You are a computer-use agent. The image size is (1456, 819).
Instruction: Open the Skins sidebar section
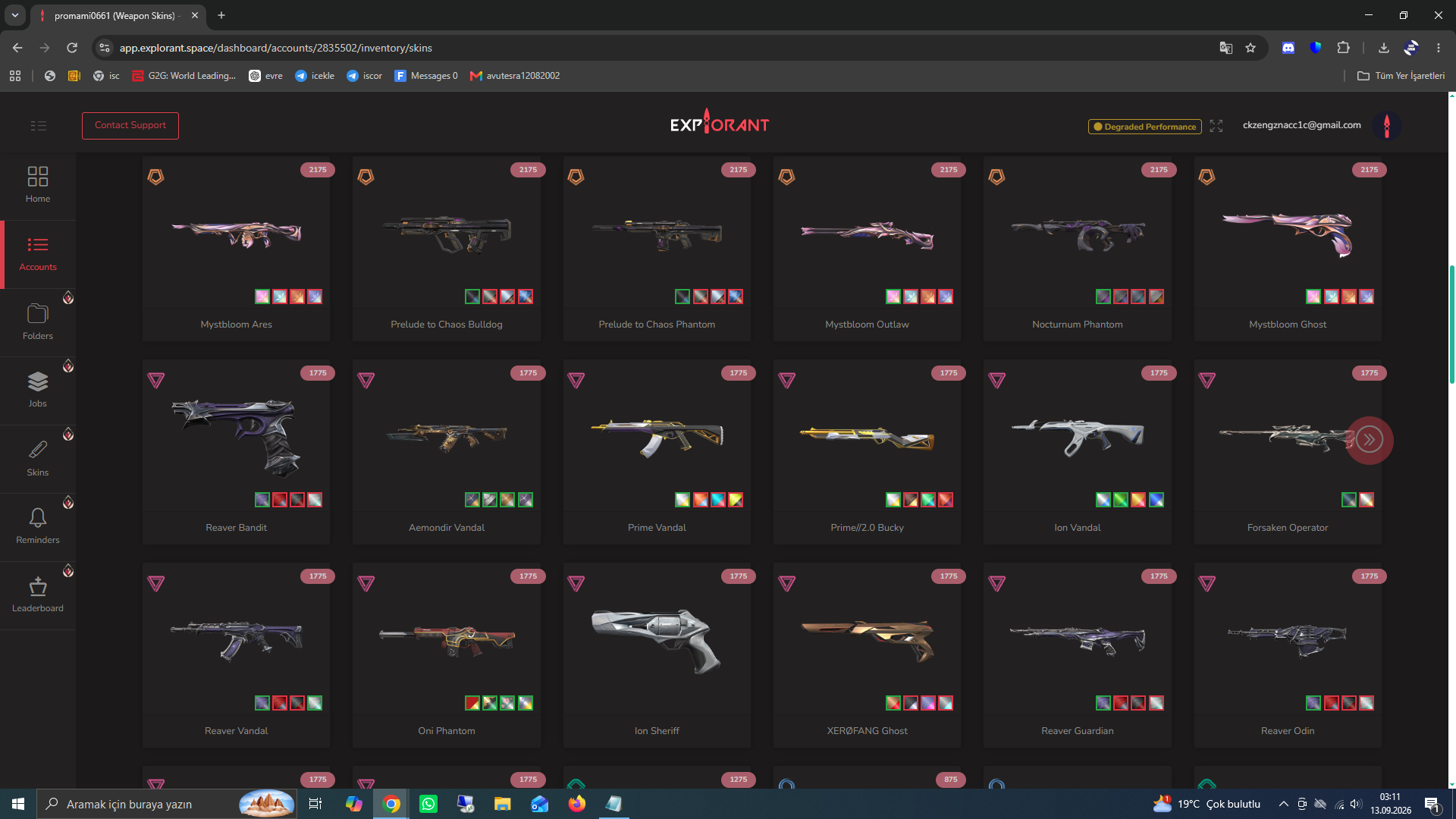[38, 459]
